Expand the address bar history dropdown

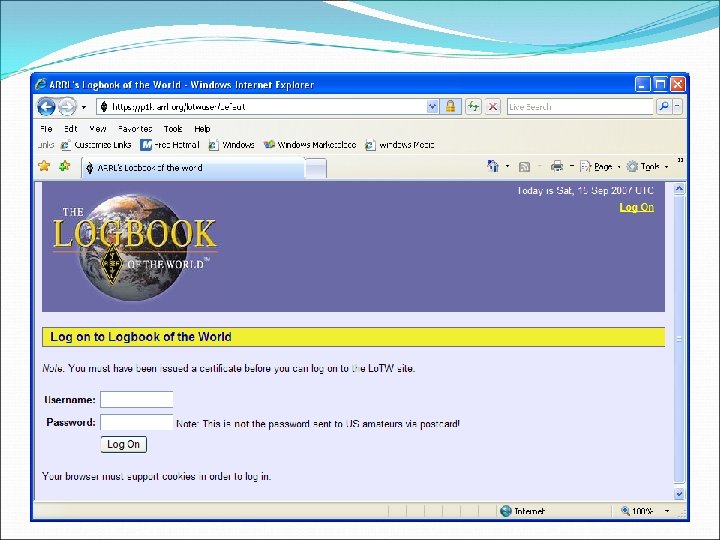click(433, 107)
